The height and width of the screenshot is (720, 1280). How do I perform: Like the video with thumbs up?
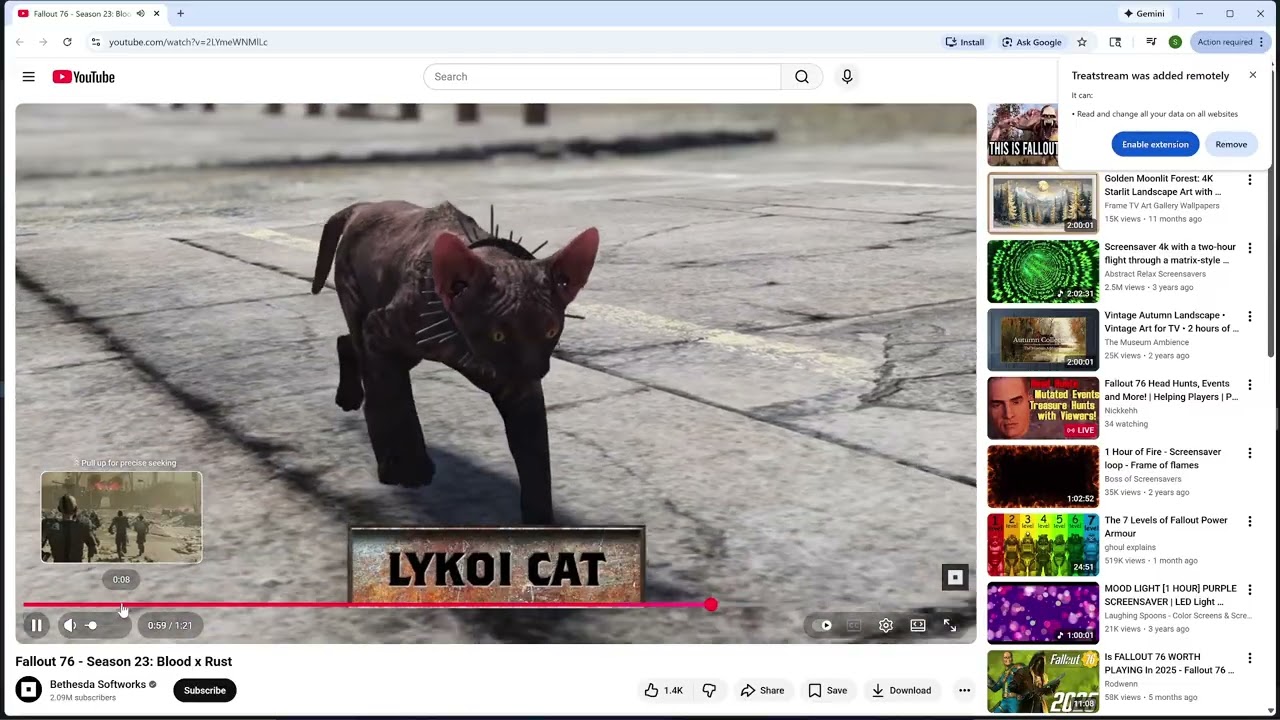(663, 690)
